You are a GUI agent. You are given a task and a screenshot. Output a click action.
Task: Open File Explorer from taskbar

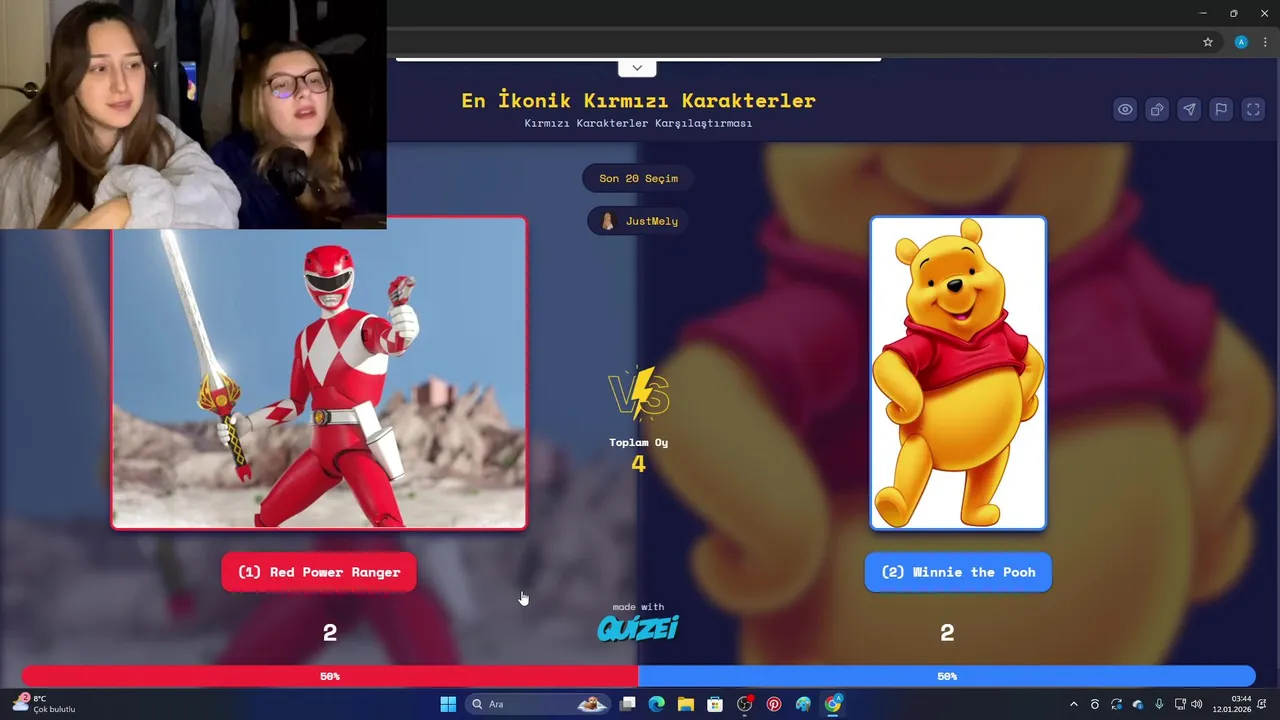pos(686,704)
